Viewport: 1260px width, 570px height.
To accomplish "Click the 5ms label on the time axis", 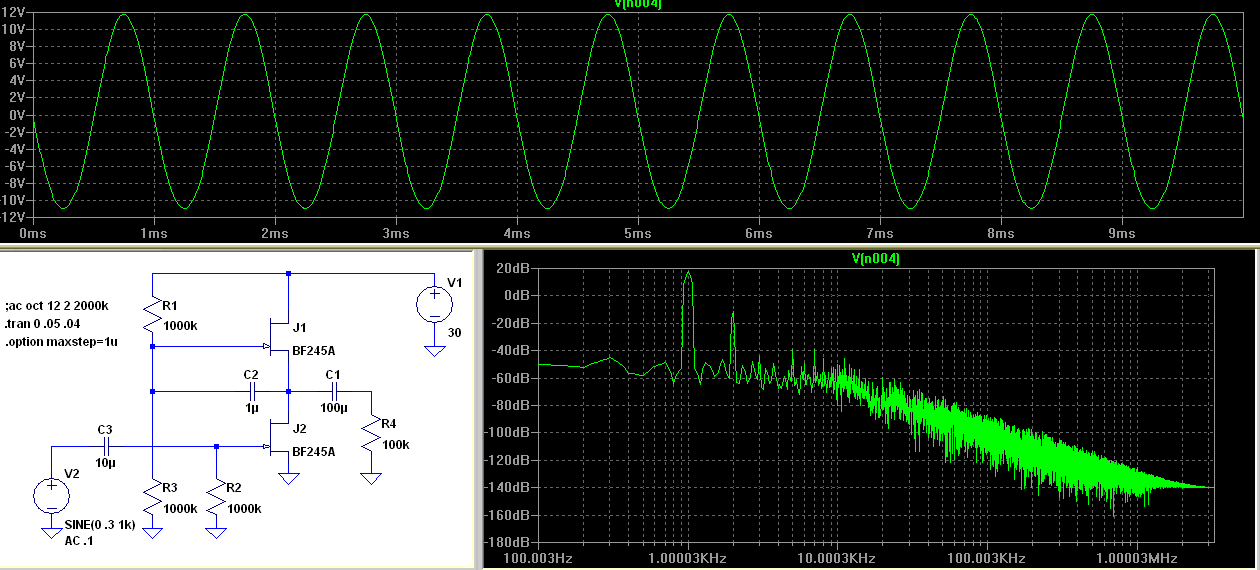I will [x=638, y=233].
